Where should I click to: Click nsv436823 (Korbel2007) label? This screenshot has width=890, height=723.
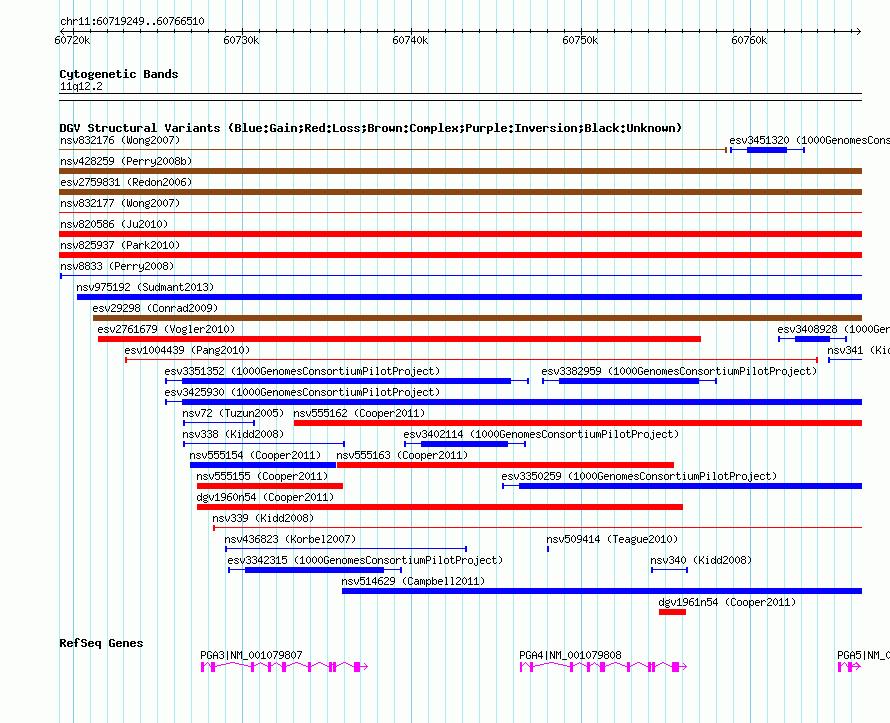point(290,539)
